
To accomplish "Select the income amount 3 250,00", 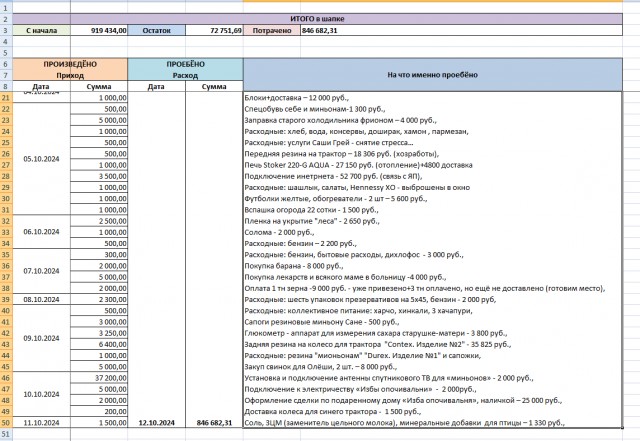I will (x=99, y=333).
